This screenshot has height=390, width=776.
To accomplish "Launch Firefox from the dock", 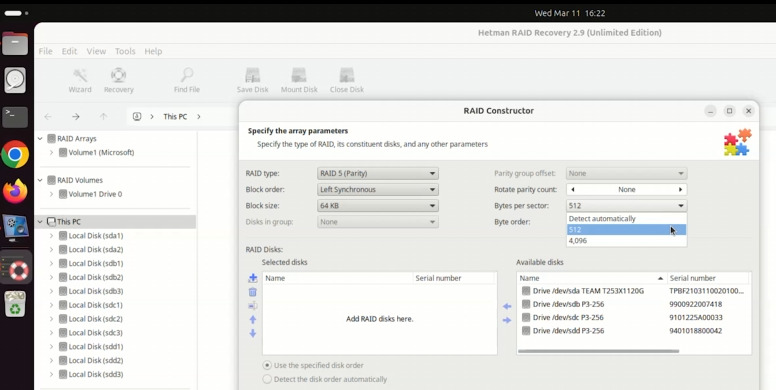I will coord(15,192).
